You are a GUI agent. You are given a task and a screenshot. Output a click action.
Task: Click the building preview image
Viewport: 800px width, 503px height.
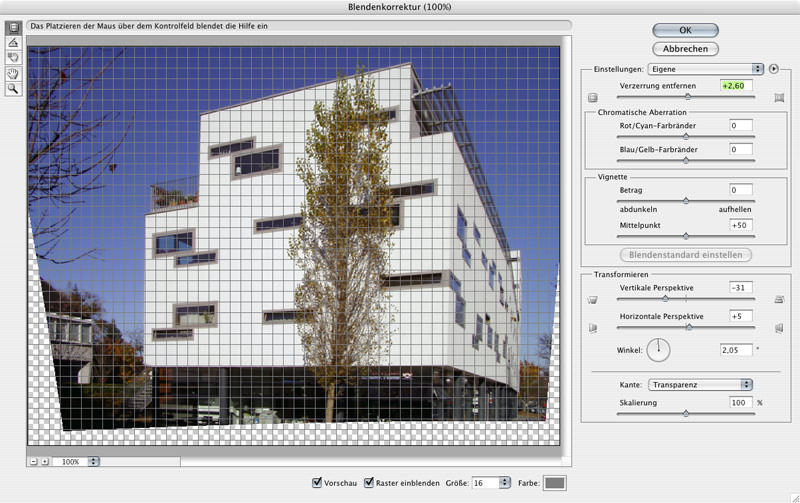click(294, 246)
